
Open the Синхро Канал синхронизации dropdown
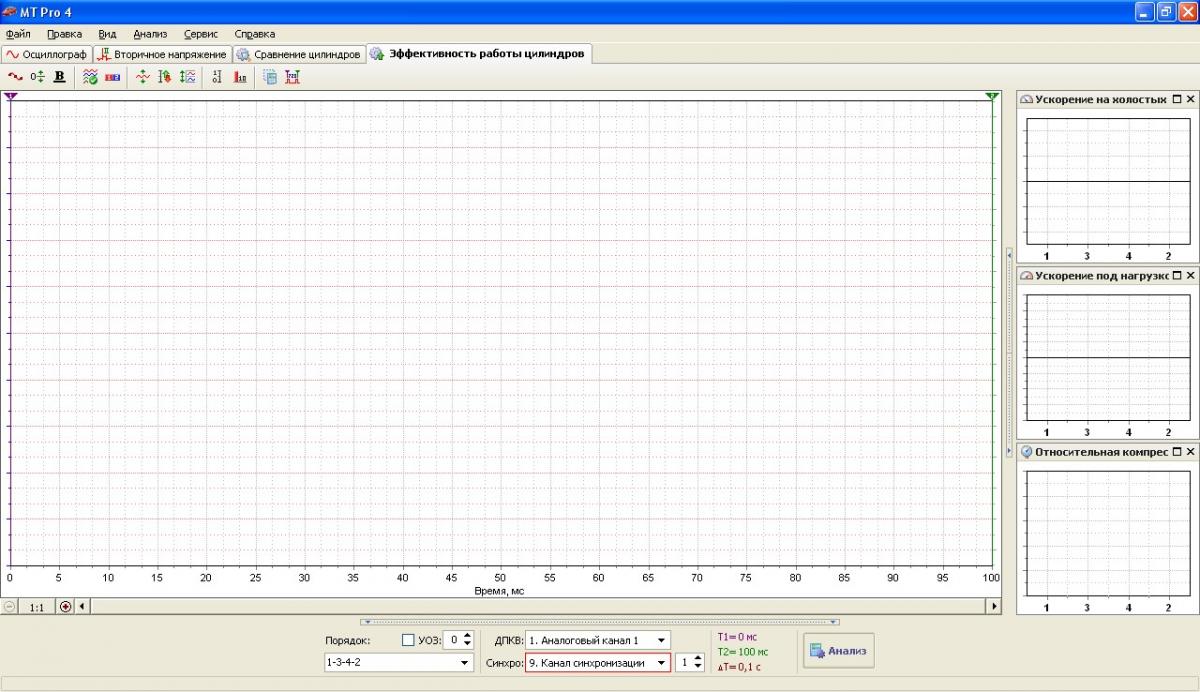point(661,662)
